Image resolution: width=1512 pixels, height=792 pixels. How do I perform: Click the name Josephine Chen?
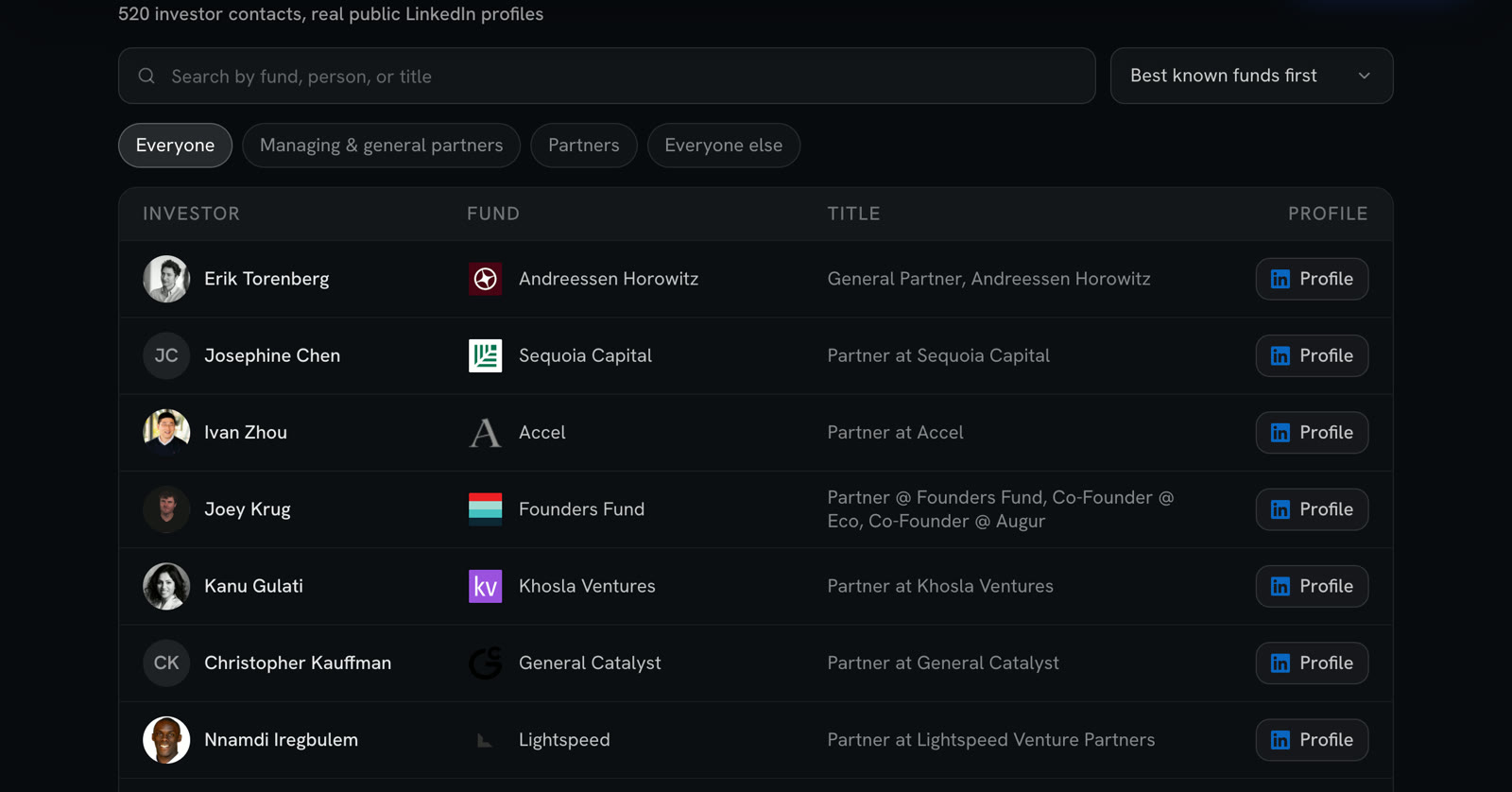(272, 355)
